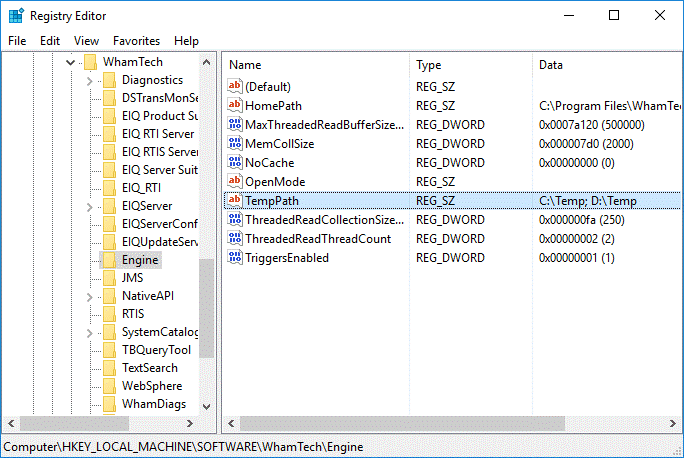Click the string icon beside OpenMode
The height and width of the screenshot is (458, 684).
235,181
